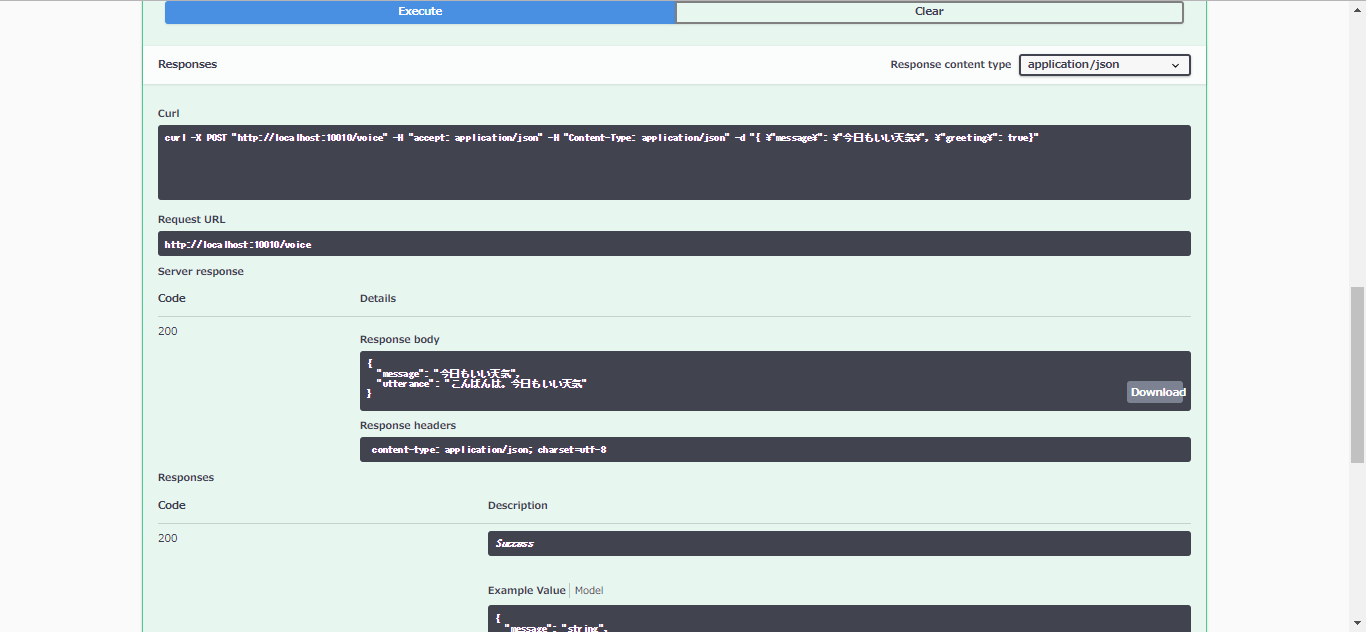Click the Execute button

[420, 11]
